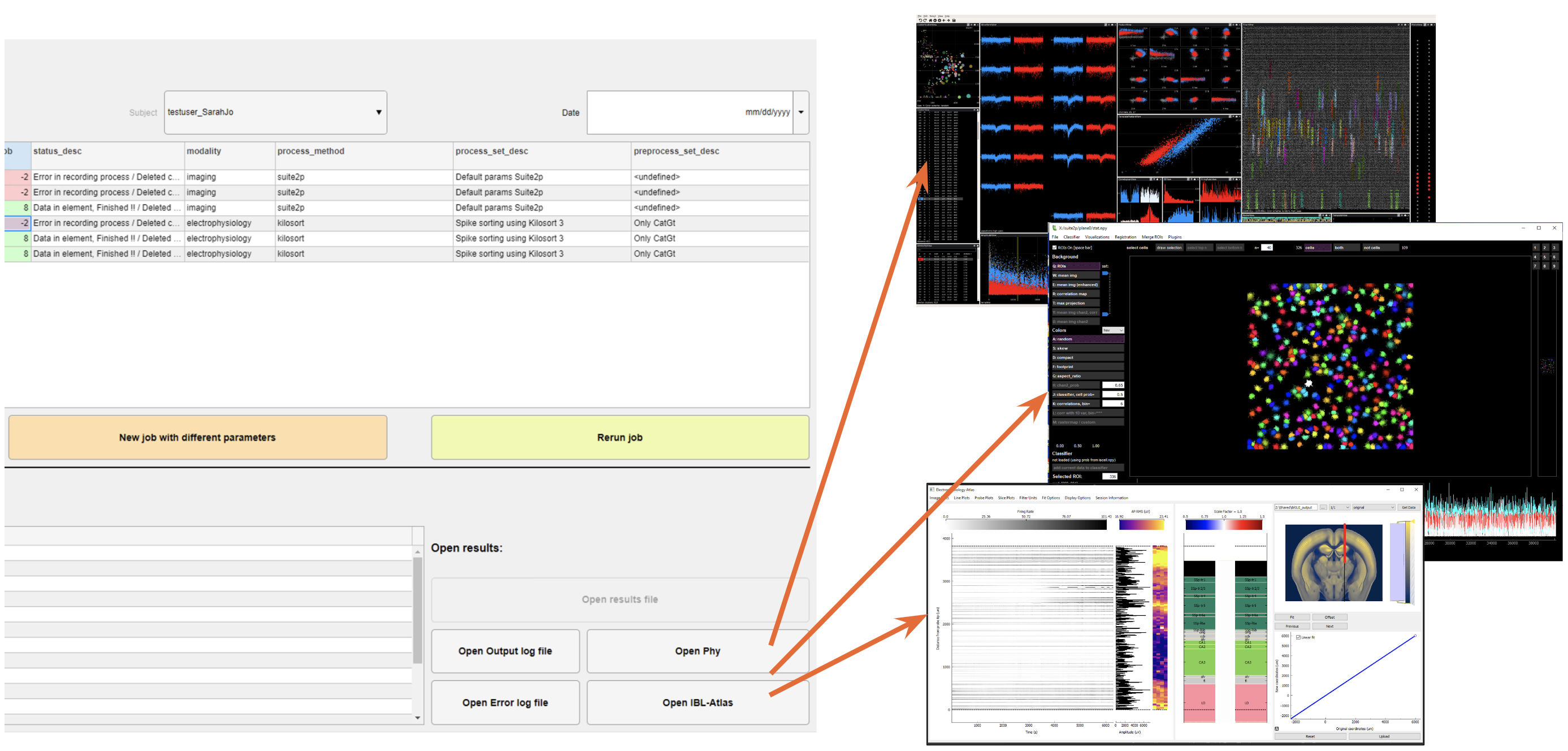Select 'S: skew' color option in suite2p

coord(1088,348)
